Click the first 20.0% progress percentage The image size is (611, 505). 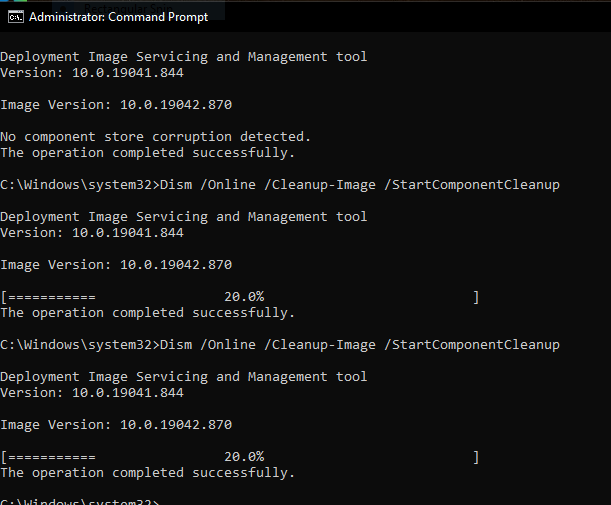pos(244,297)
